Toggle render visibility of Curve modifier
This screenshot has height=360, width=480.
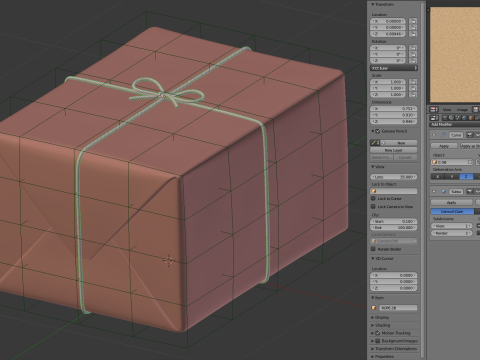(470, 135)
